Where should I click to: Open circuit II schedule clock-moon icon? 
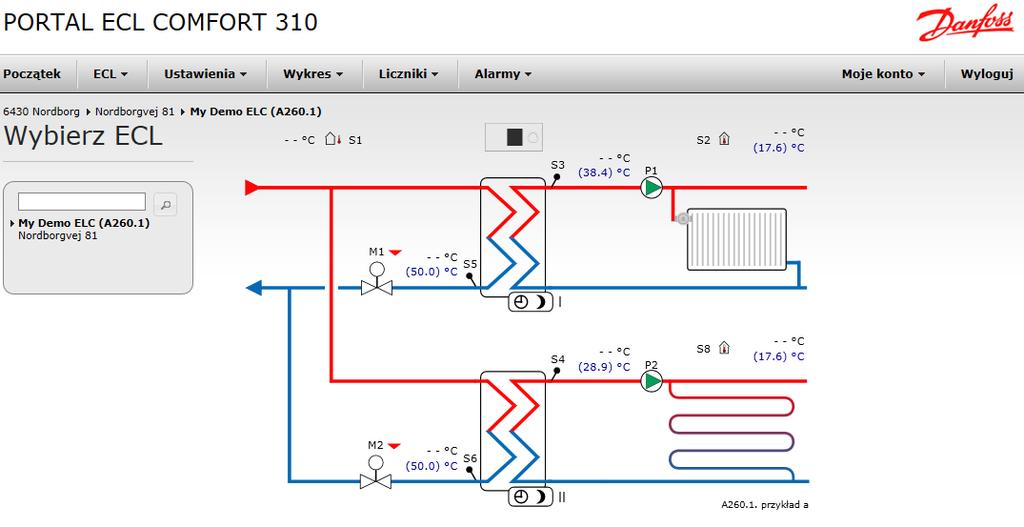click(530, 497)
